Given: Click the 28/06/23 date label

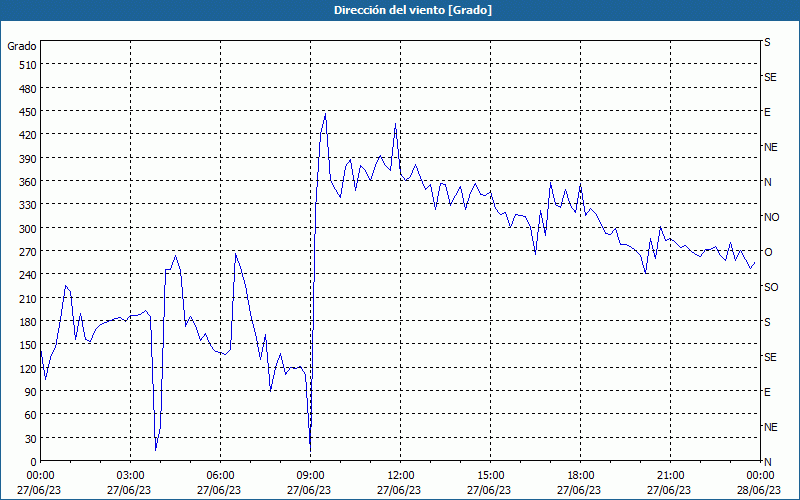Looking at the screenshot, I should 760,490.
